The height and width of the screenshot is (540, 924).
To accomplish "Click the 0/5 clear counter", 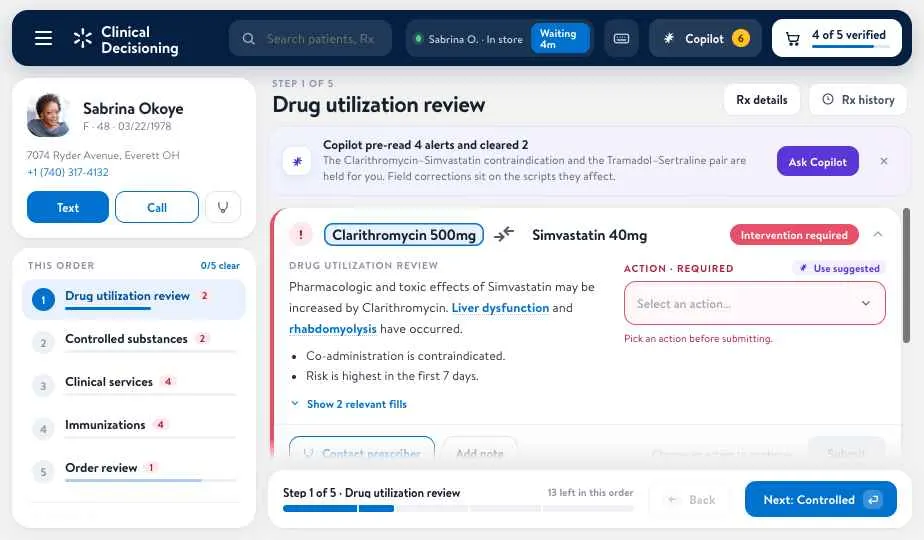I will pyautogui.click(x=220, y=266).
